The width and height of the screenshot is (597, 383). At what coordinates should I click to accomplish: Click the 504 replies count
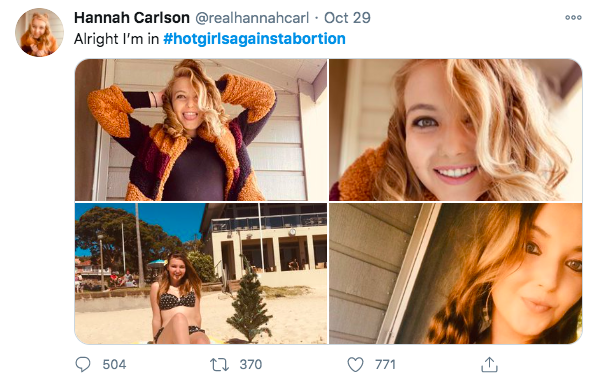[114, 365]
